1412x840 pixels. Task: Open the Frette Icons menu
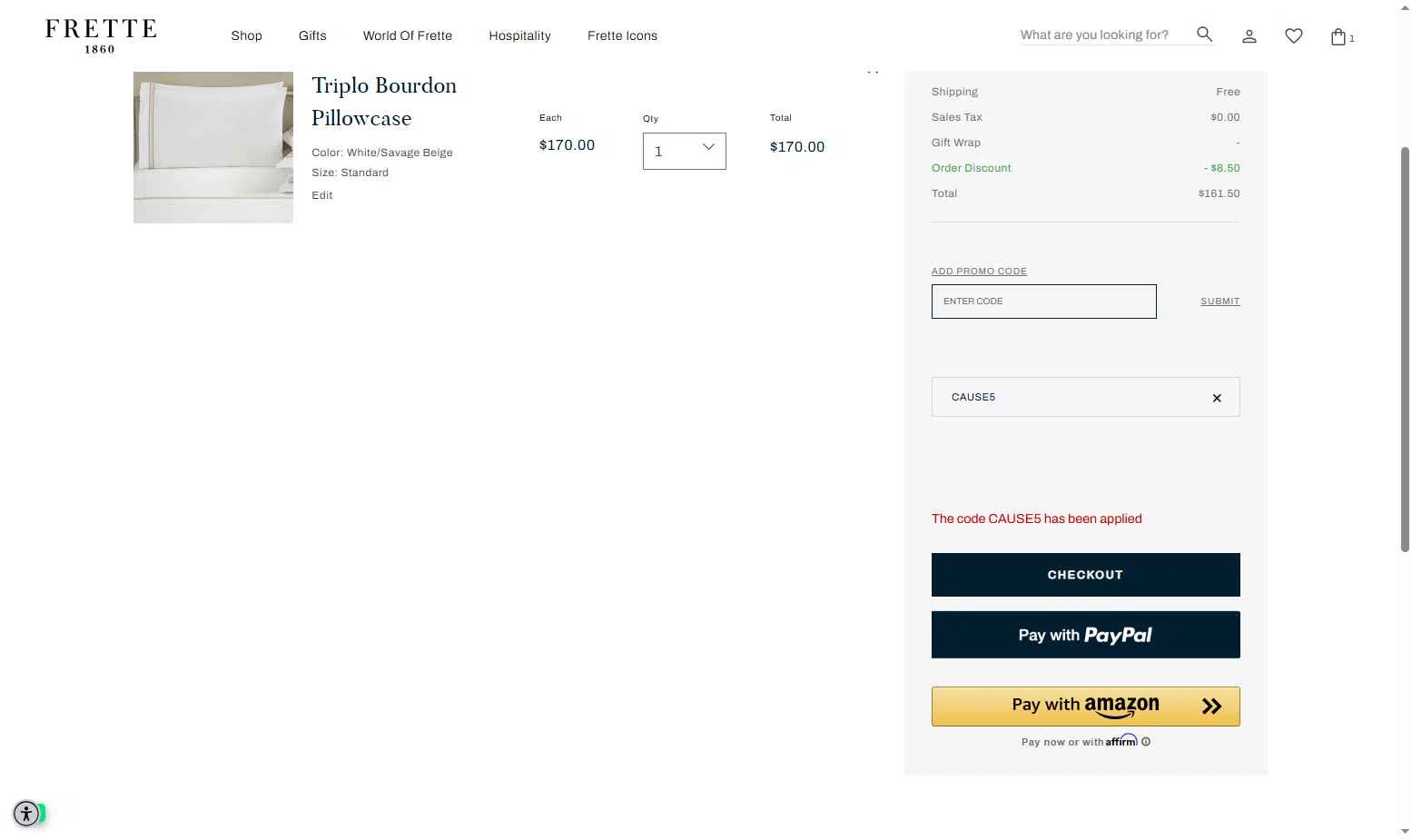[x=622, y=35]
